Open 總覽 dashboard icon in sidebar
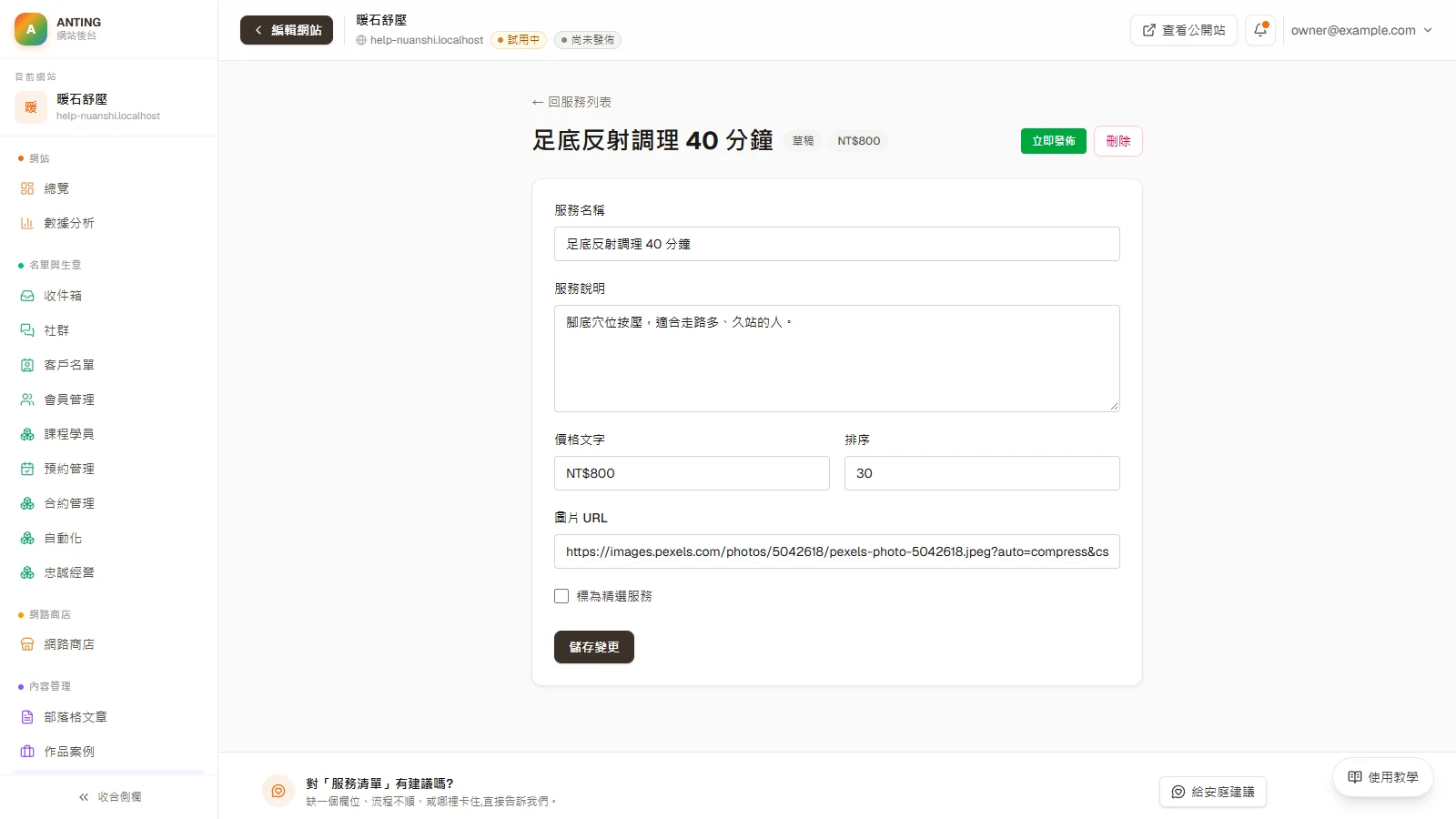This screenshot has width=1456, height=819. click(x=27, y=188)
